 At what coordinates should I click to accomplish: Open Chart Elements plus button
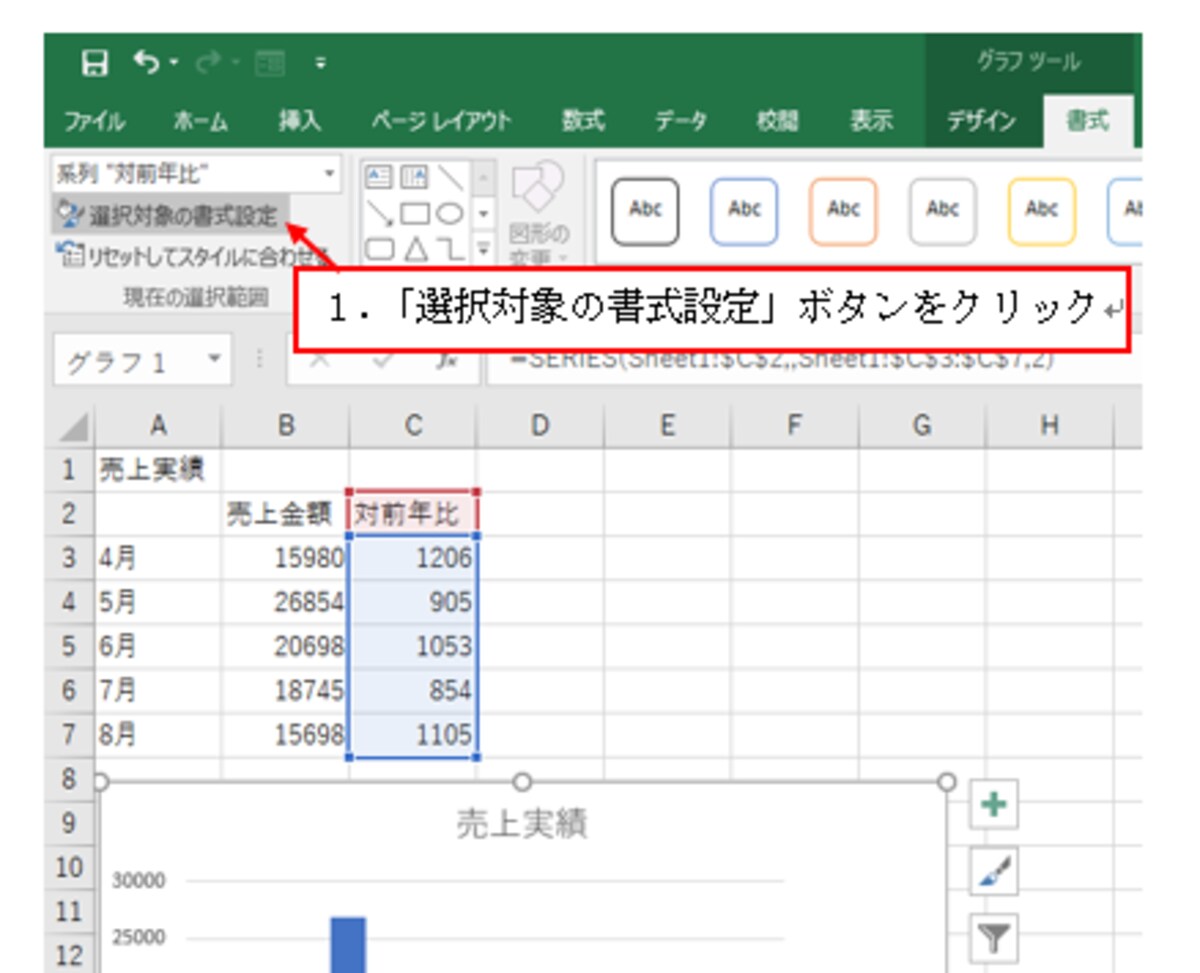pyautogui.click(x=994, y=806)
